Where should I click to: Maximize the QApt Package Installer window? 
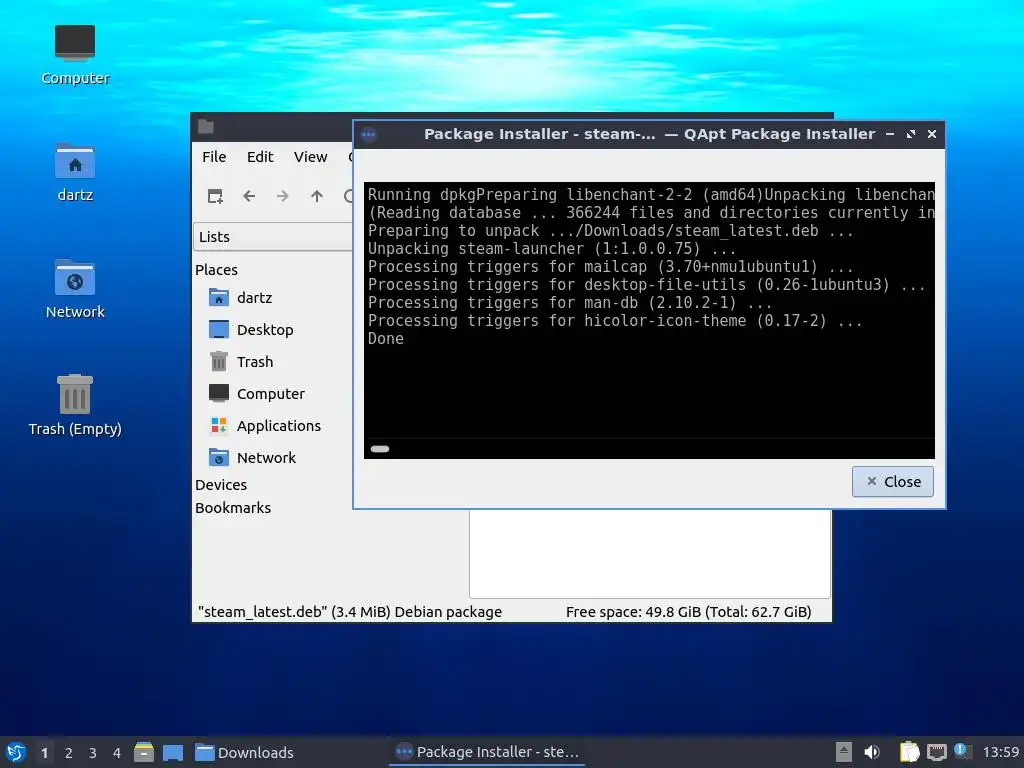911,134
